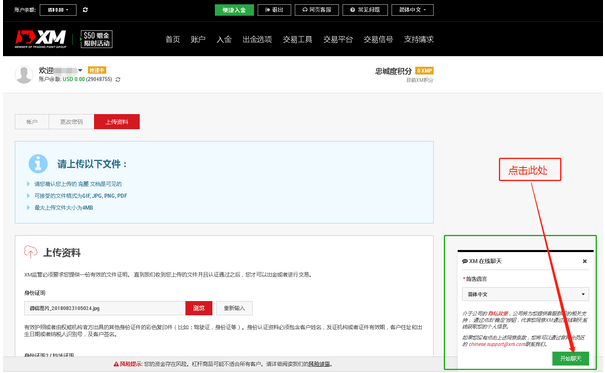Click the 0 XMP loyalty points badge
Viewport: 605px width, 373px height.
pos(424,71)
